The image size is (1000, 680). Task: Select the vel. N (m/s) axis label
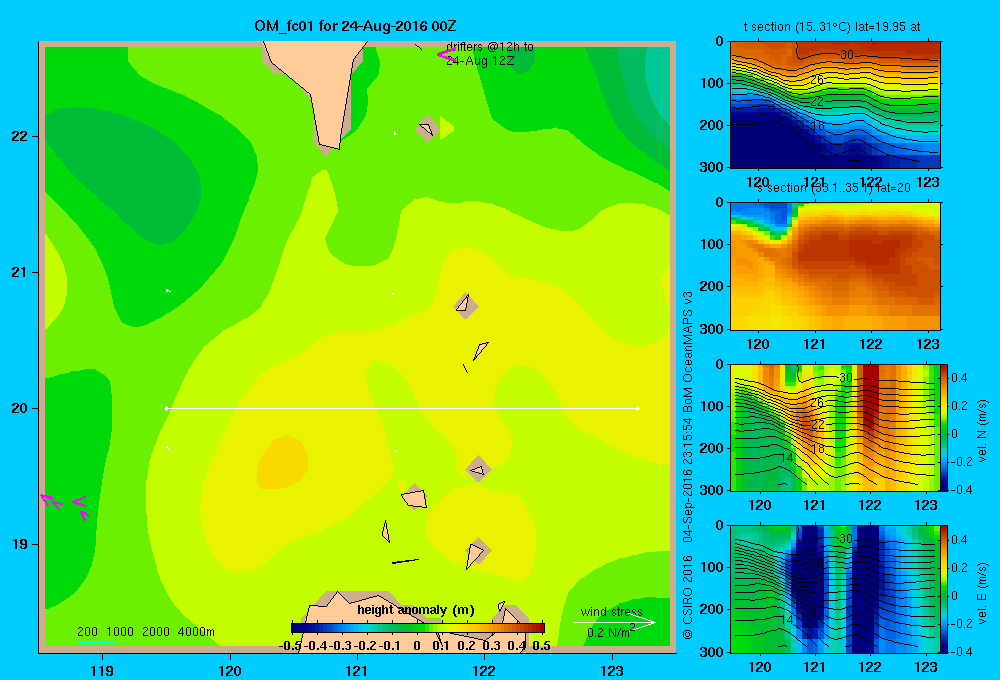(982, 431)
